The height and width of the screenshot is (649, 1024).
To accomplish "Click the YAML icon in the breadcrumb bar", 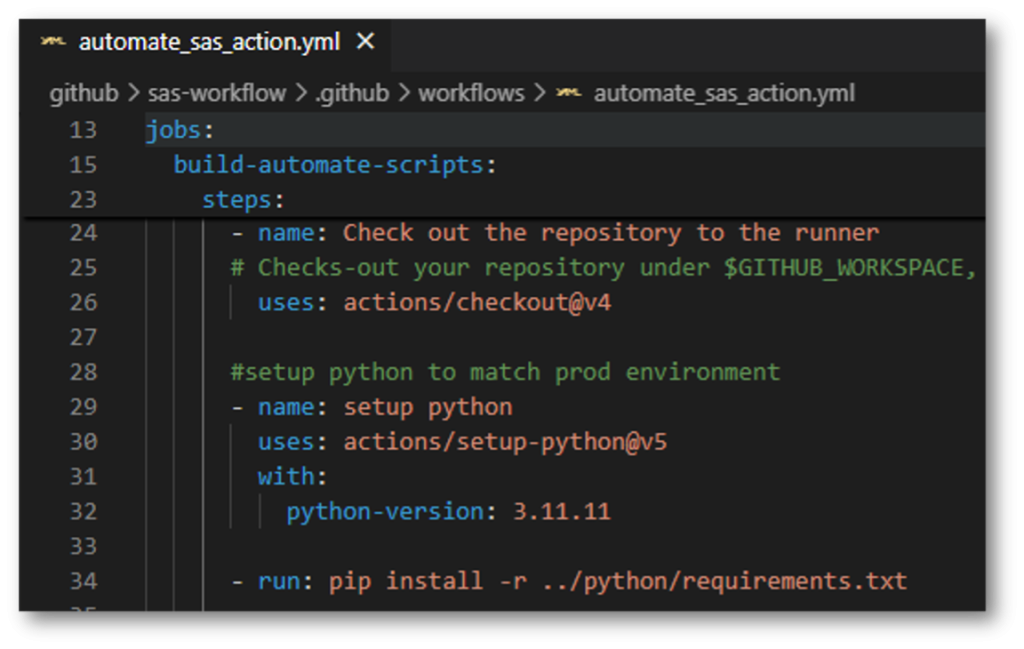I will [x=570, y=92].
